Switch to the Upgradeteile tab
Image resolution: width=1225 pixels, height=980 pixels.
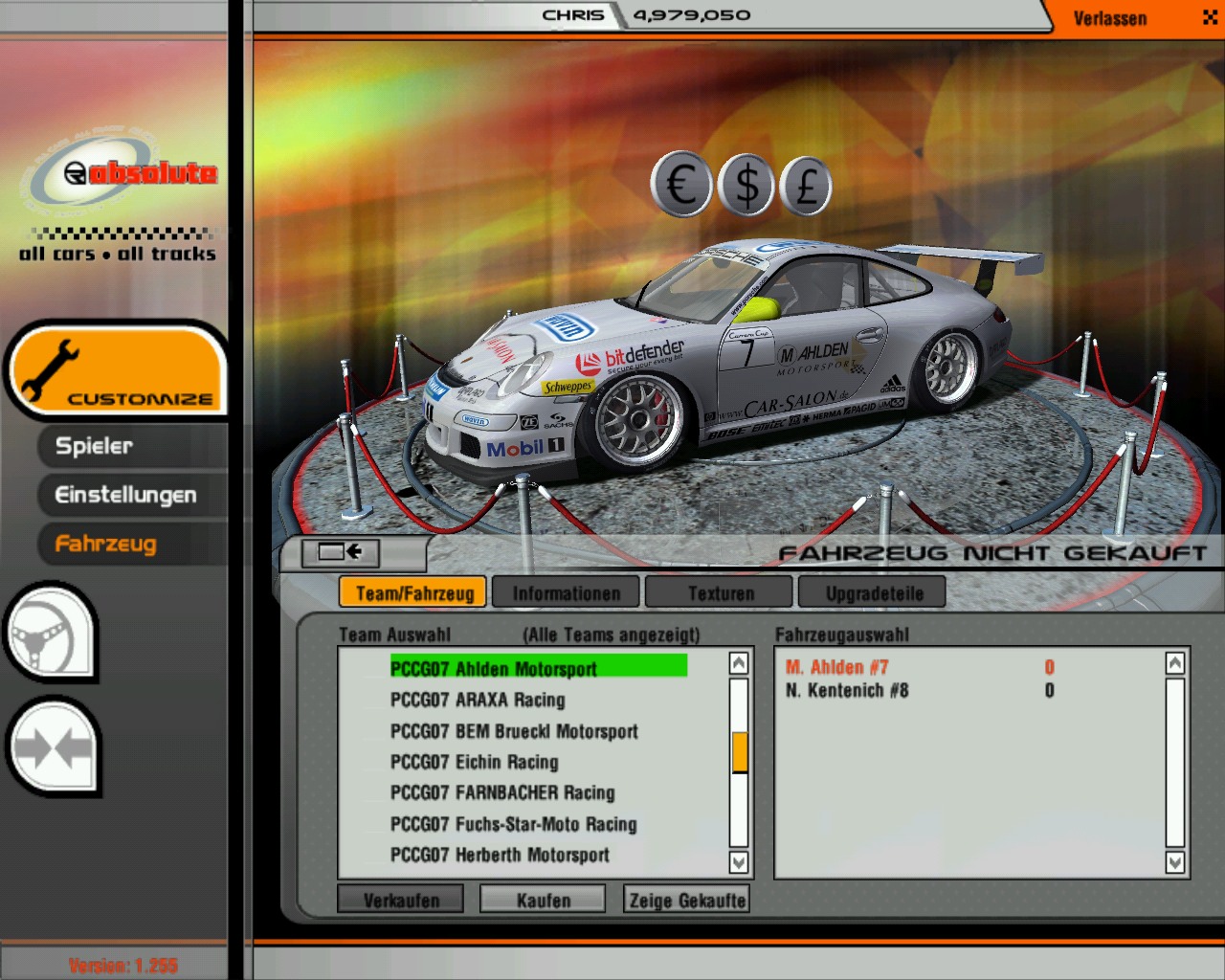(x=874, y=593)
